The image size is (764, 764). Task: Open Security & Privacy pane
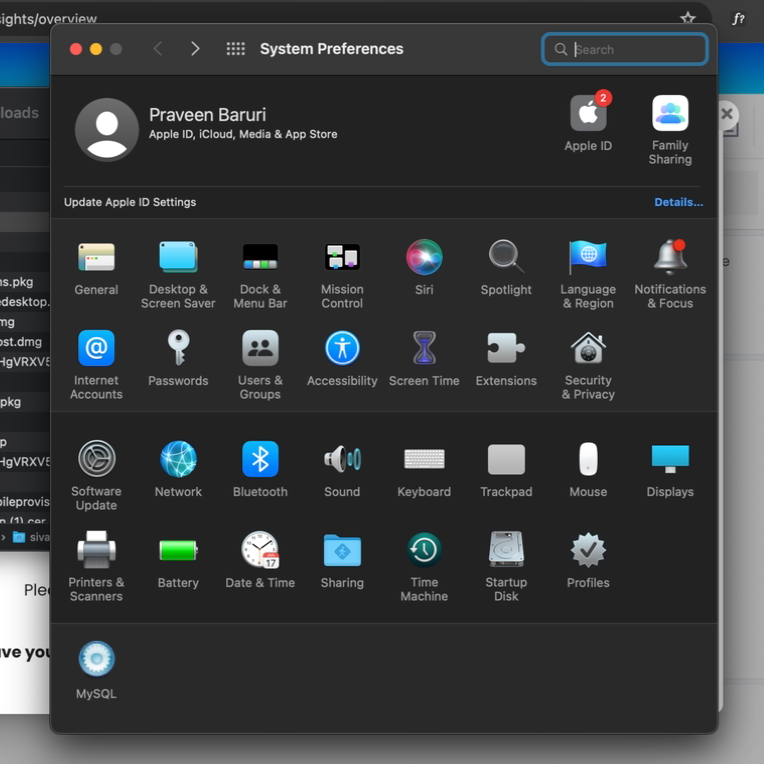588,365
